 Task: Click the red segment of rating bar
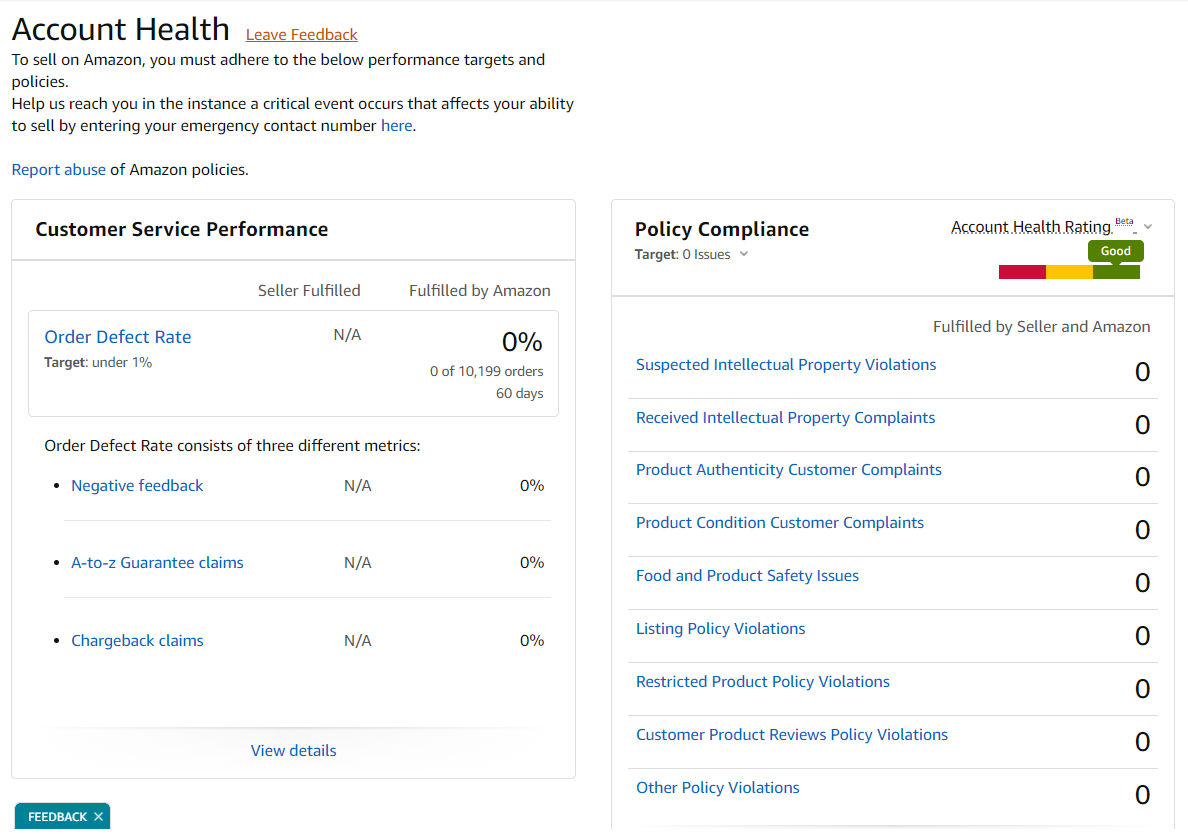click(x=1022, y=272)
